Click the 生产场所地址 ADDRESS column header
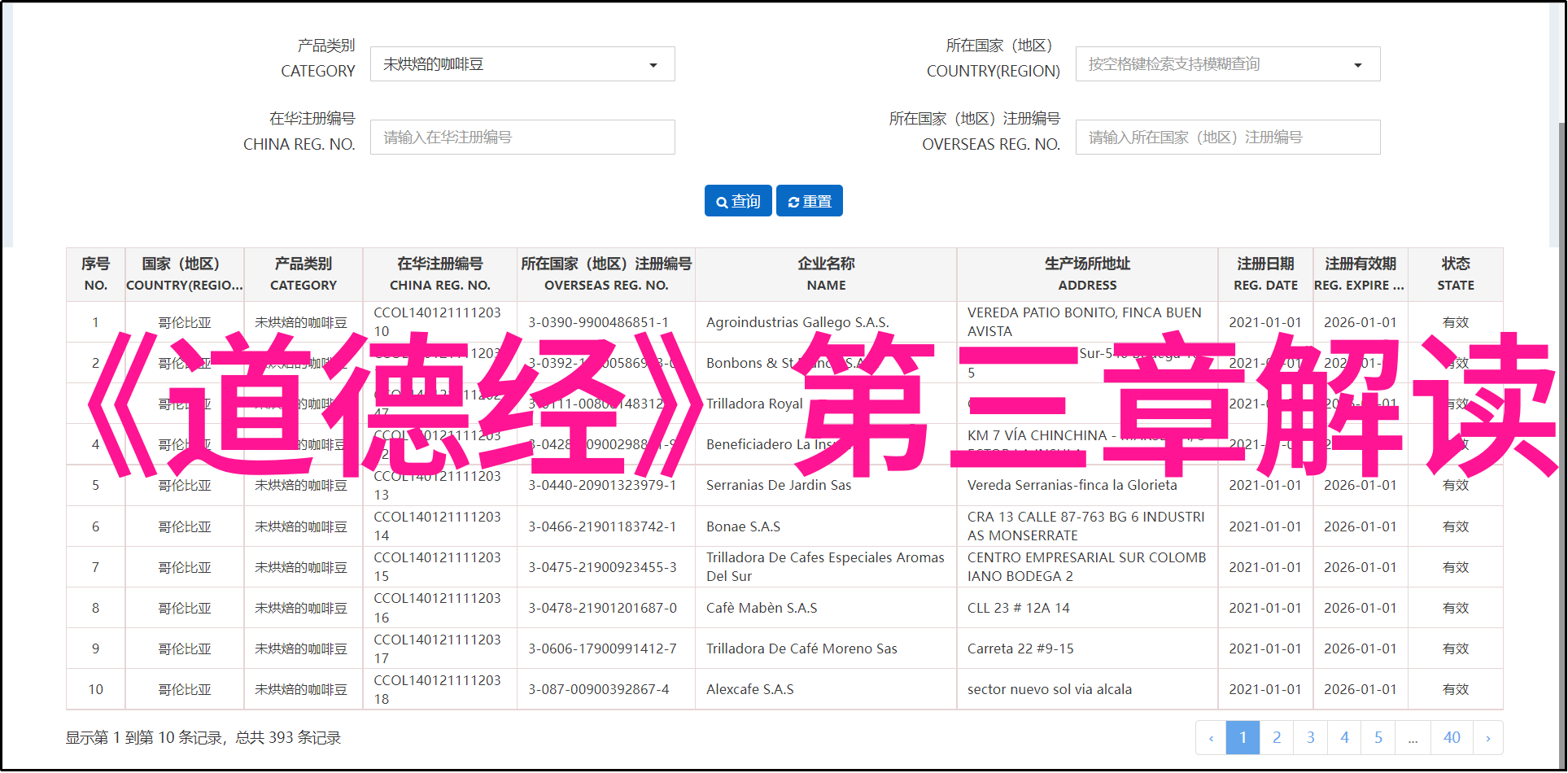Screen dimensions: 1568x773 [x=1087, y=274]
